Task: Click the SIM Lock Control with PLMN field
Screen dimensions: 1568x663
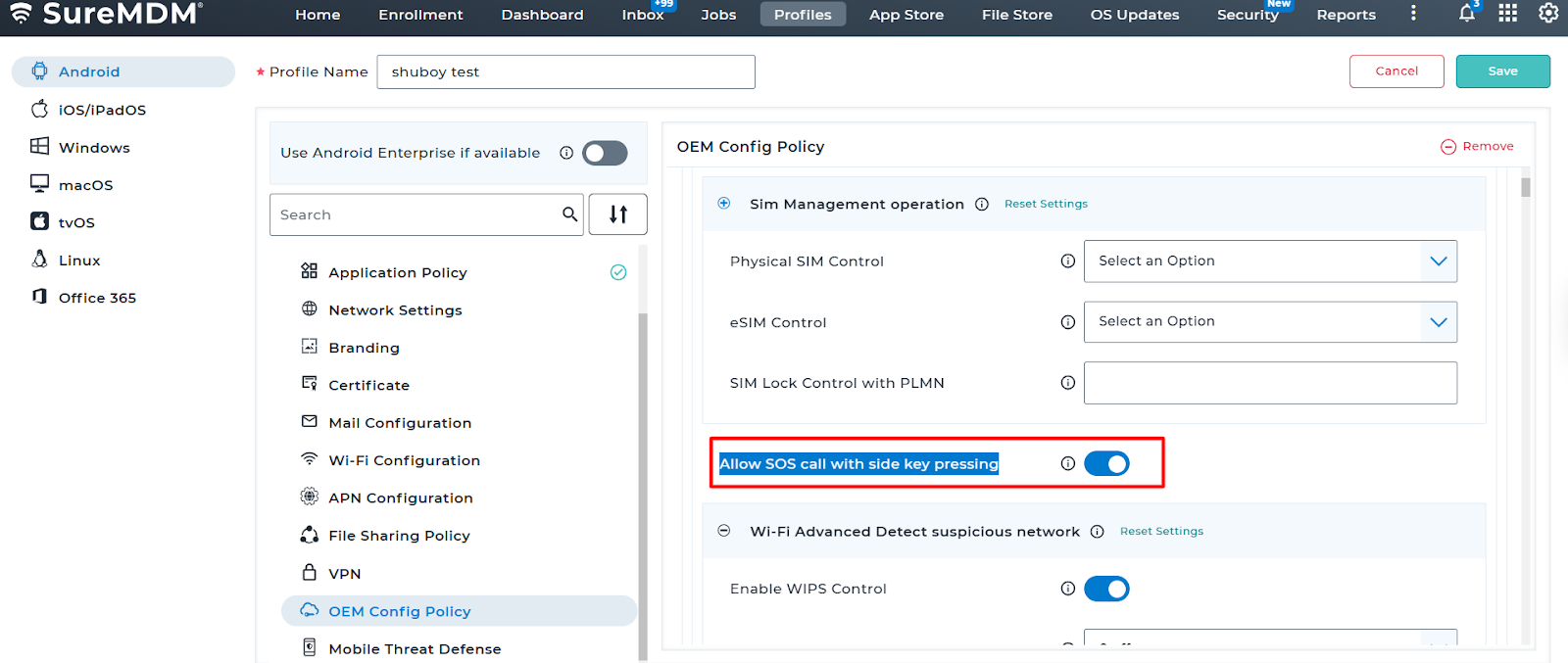Action: 1269,383
